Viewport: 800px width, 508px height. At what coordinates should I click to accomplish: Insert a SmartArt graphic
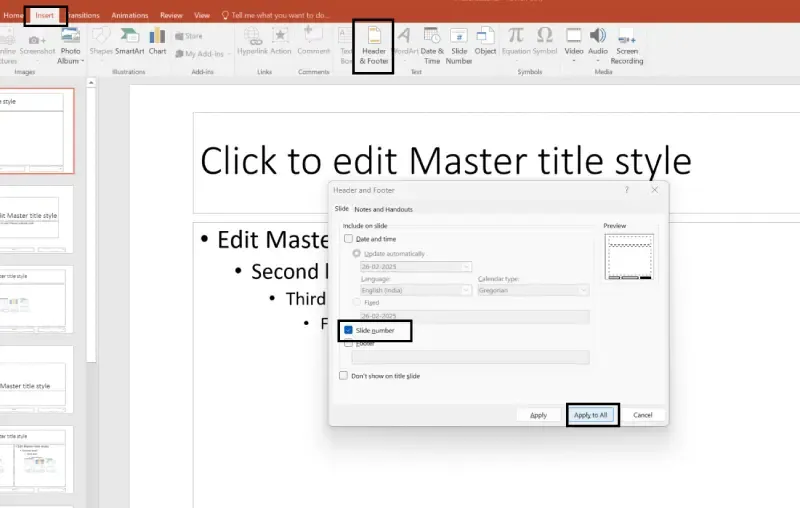(x=130, y=42)
